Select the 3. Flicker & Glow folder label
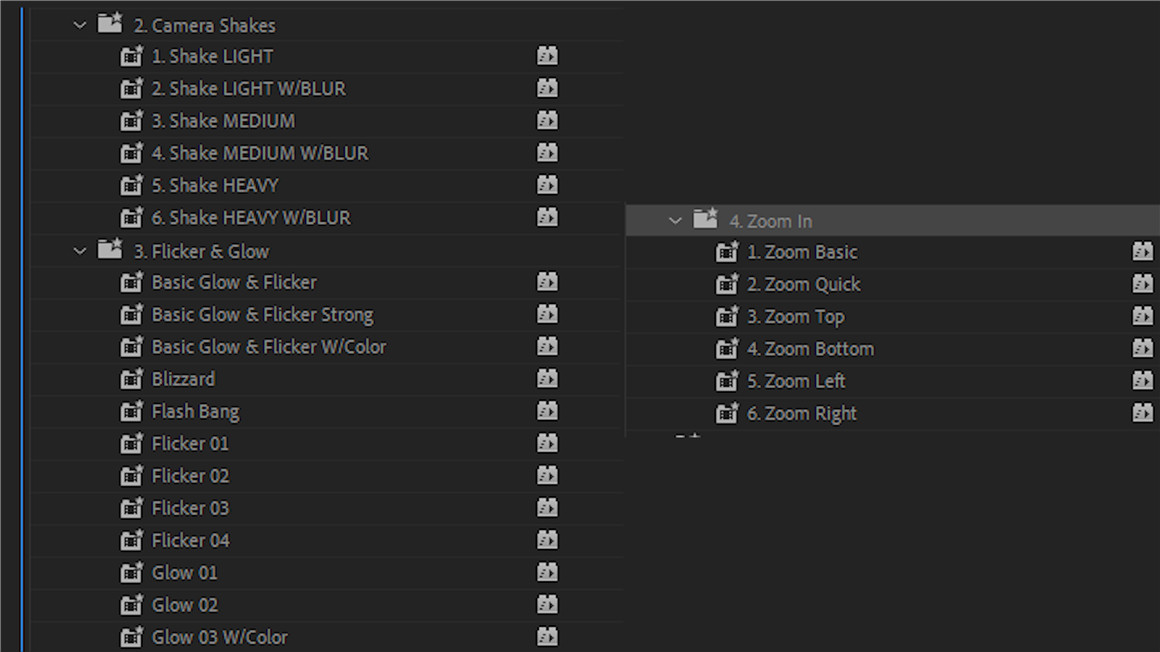The height and width of the screenshot is (652, 1160). coord(201,252)
